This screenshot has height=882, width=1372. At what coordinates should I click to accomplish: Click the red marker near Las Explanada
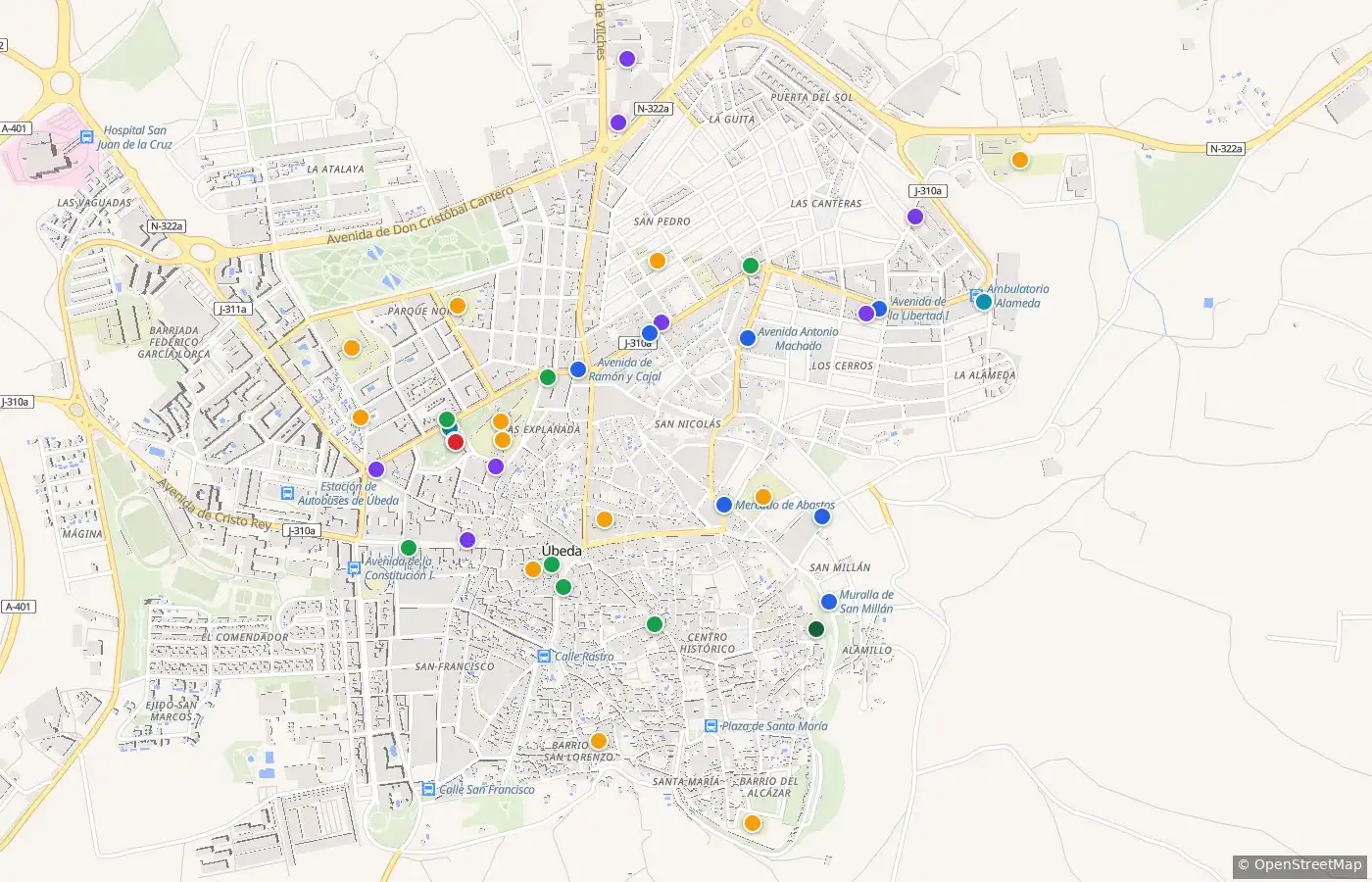click(x=456, y=442)
